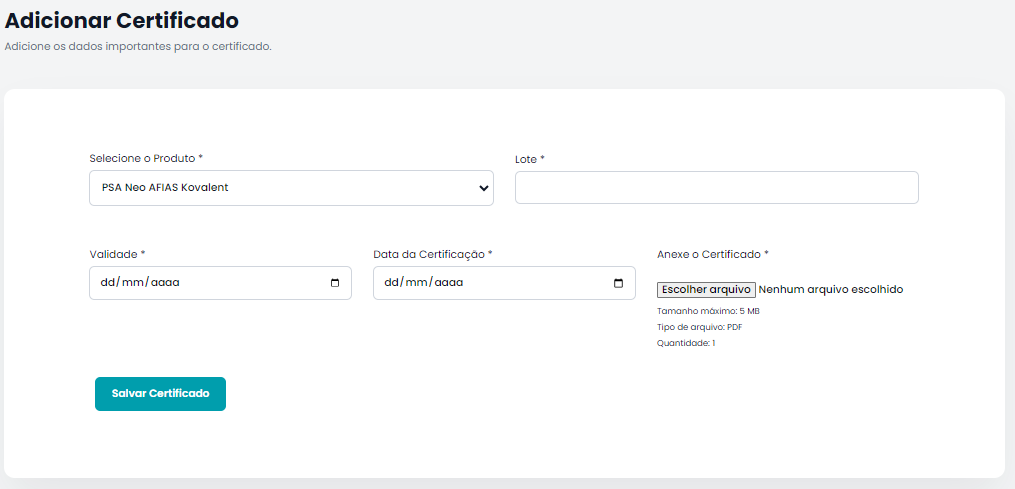This screenshot has height=489, width=1015.
Task: Select the day segment in Validade date
Action: coord(108,283)
